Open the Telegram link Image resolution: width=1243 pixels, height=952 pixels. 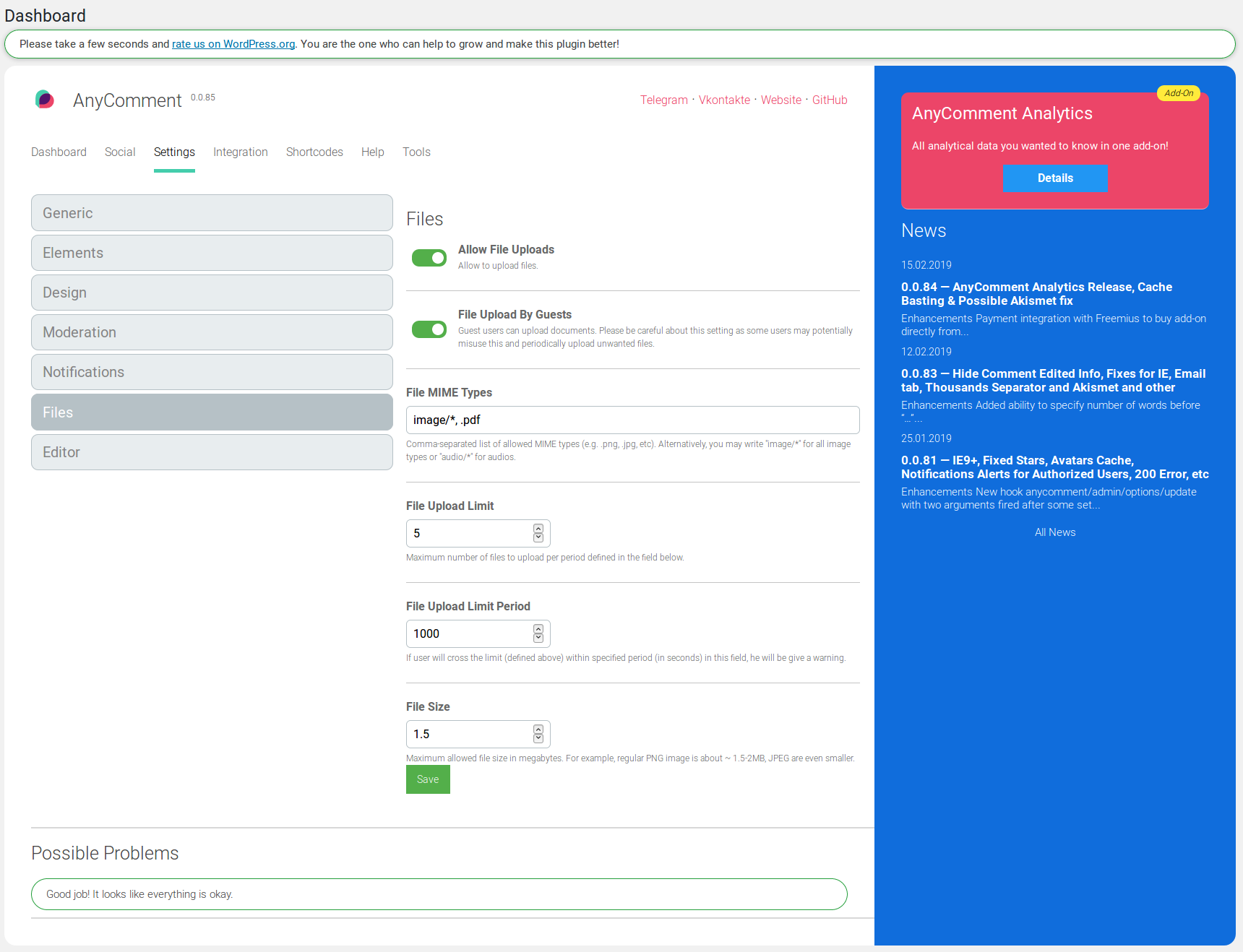click(664, 100)
